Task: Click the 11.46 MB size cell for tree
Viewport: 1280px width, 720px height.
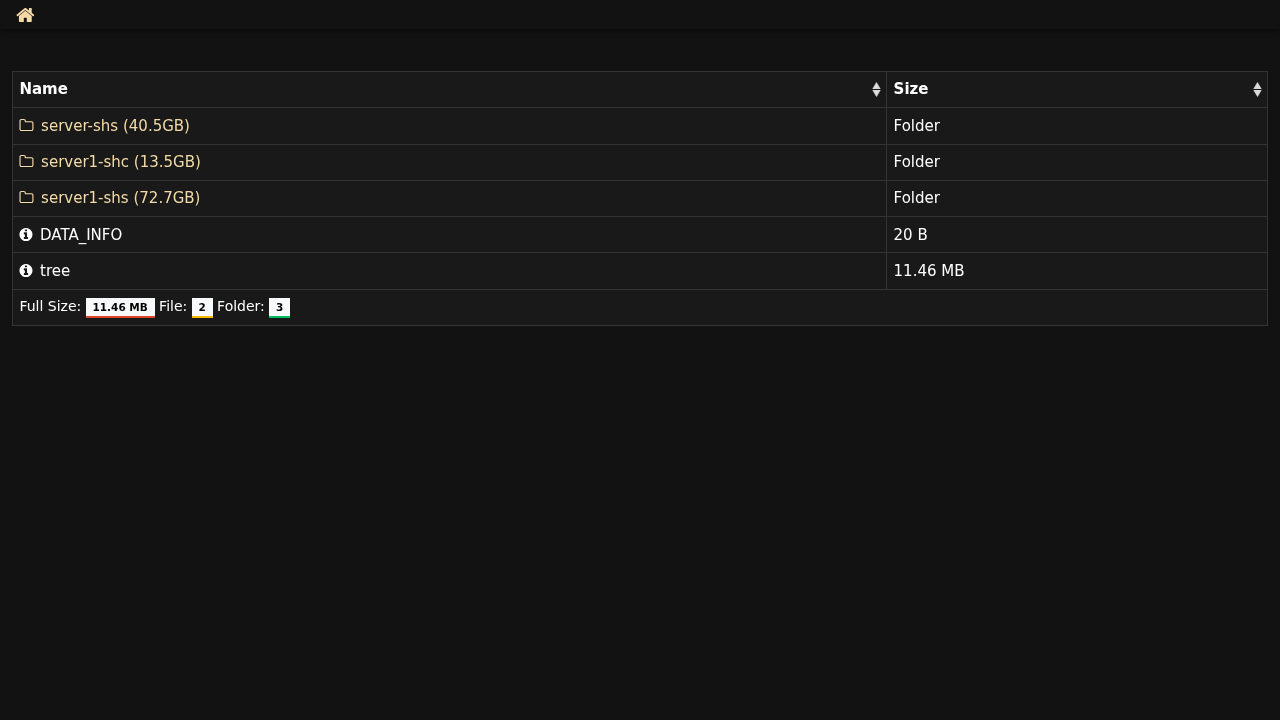Action: pos(929,271)
